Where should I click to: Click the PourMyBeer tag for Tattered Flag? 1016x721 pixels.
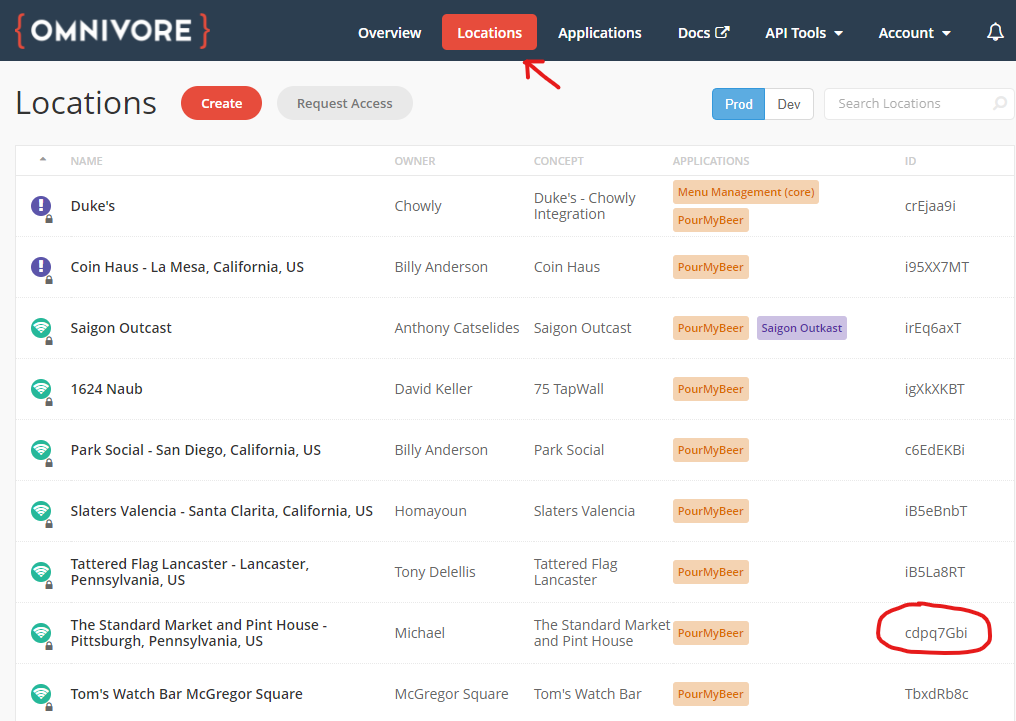point(711,572)
